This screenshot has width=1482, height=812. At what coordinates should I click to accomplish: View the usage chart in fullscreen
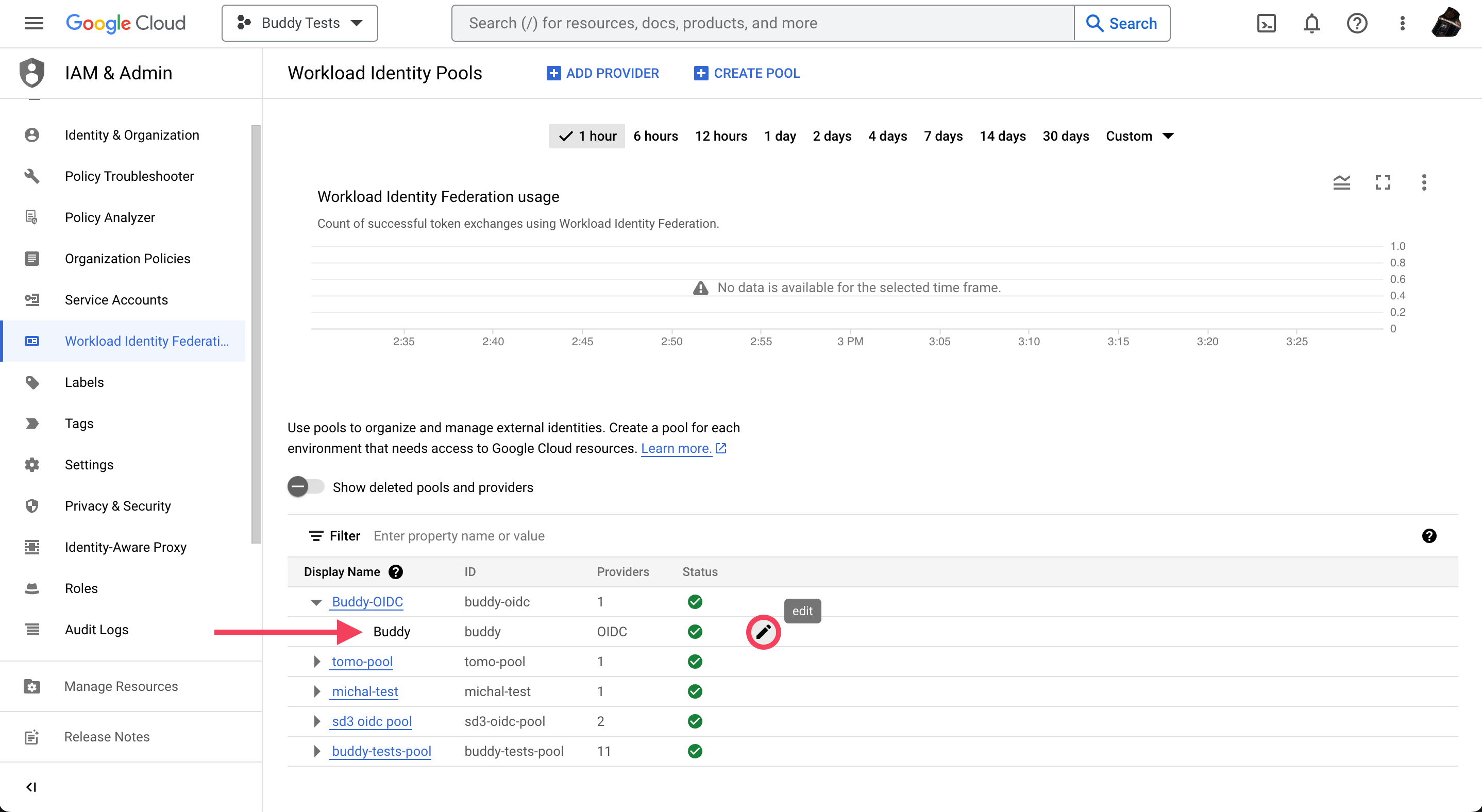point(1383,183)
